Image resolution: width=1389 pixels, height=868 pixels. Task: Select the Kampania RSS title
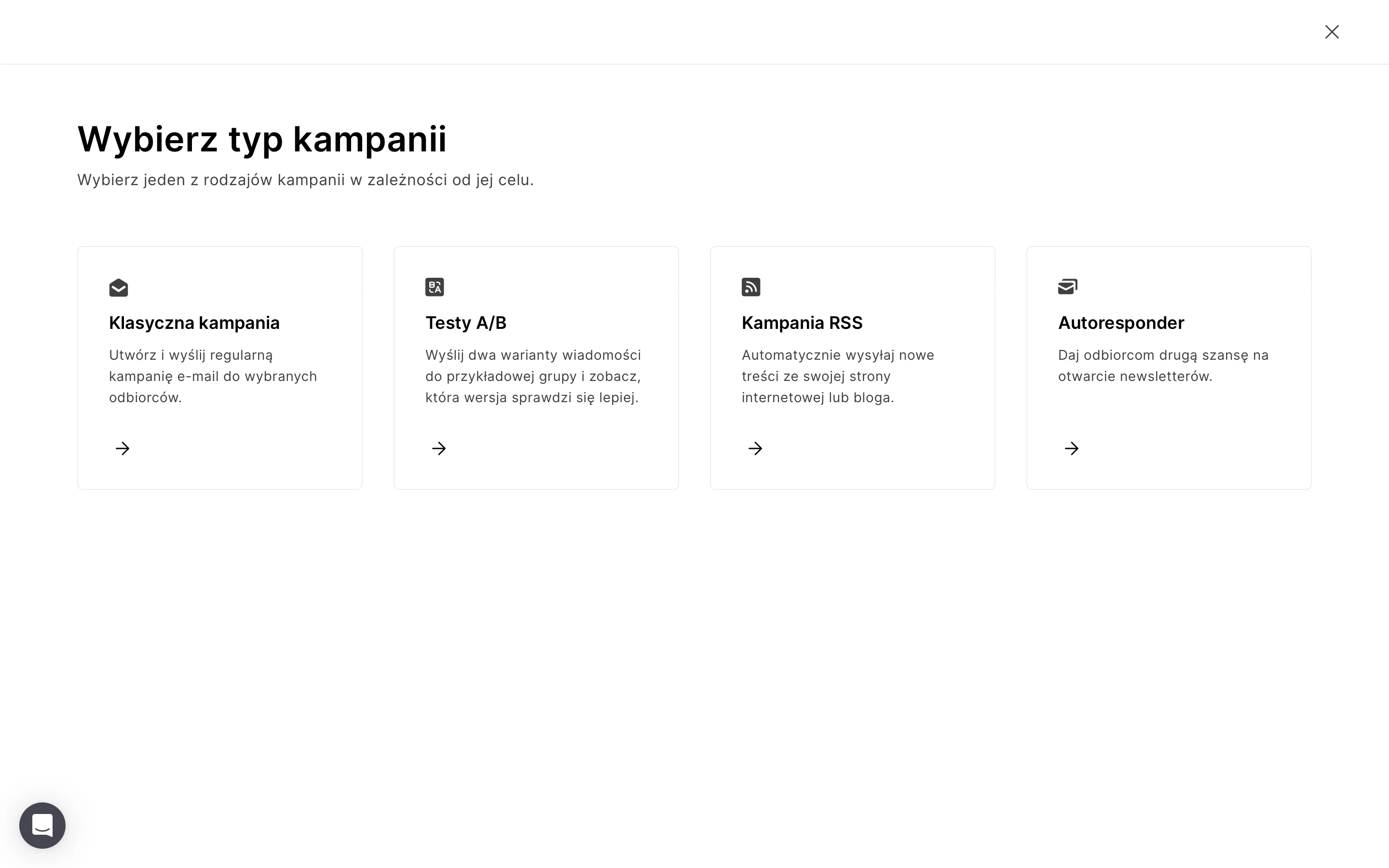coord(802,323)
